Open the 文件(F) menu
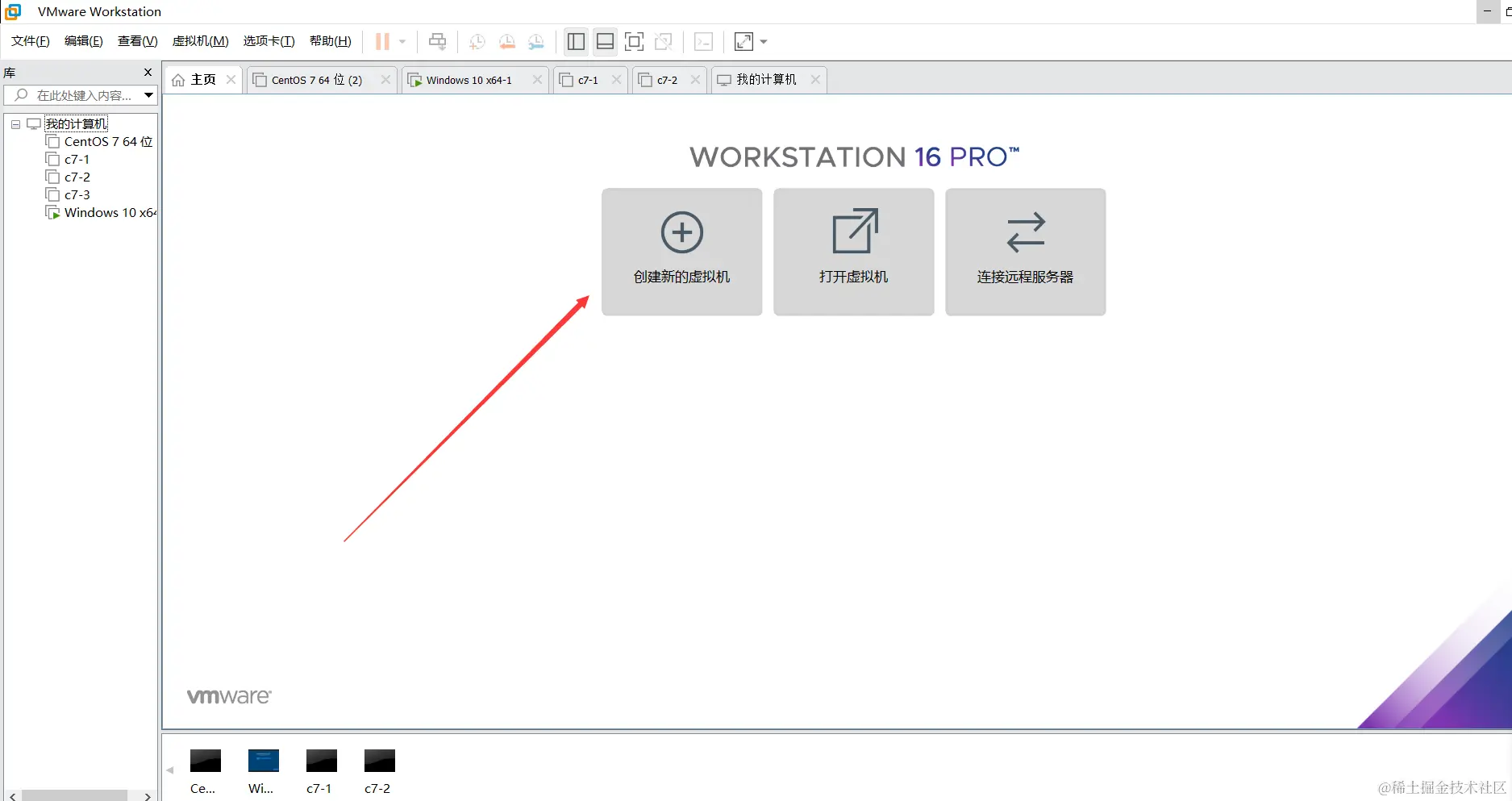The height and width of the screenshot is (801, 1512). pyautogui.click(x=31, y=41)
